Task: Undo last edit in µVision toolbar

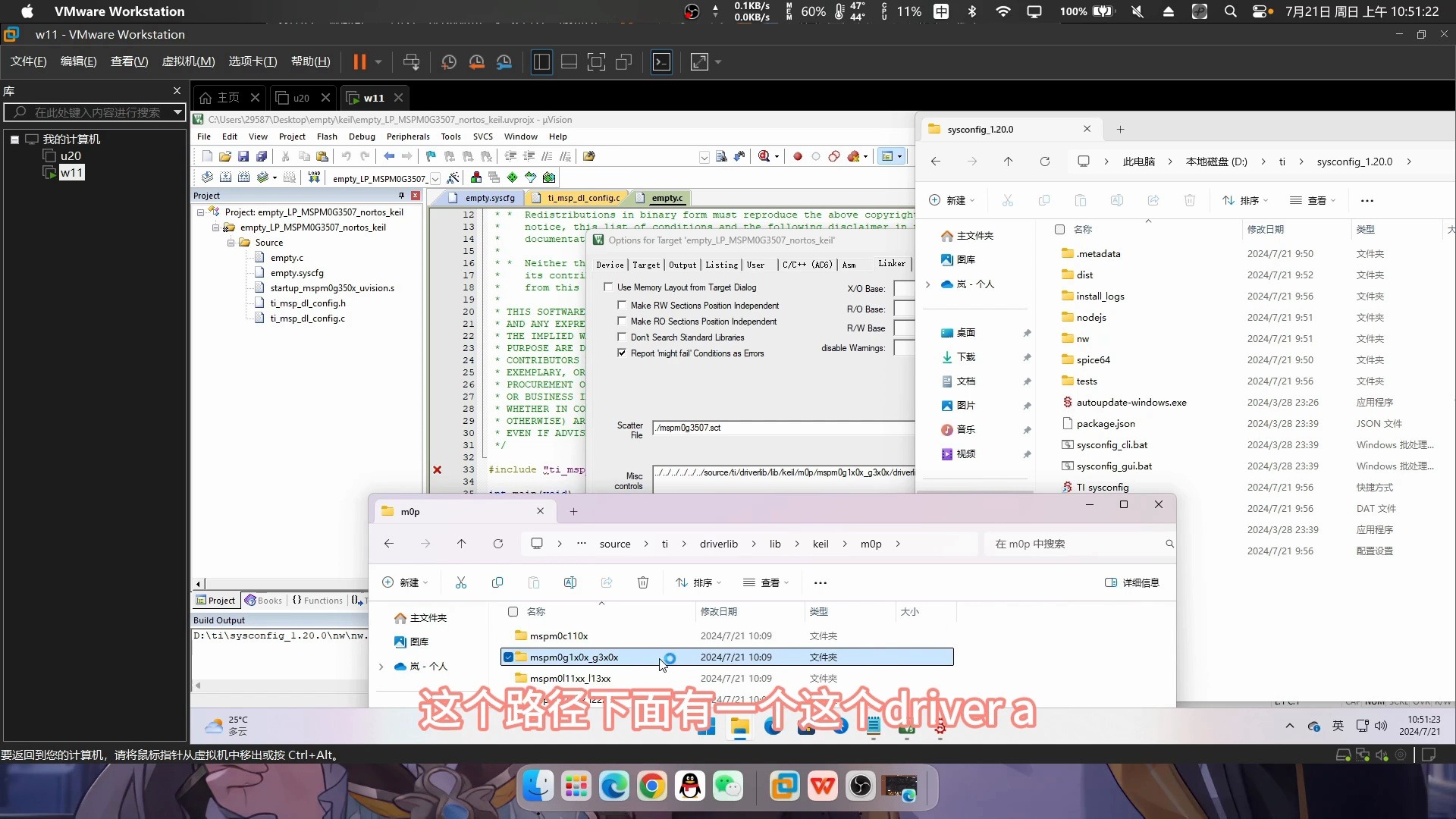Action: (347, 156)
